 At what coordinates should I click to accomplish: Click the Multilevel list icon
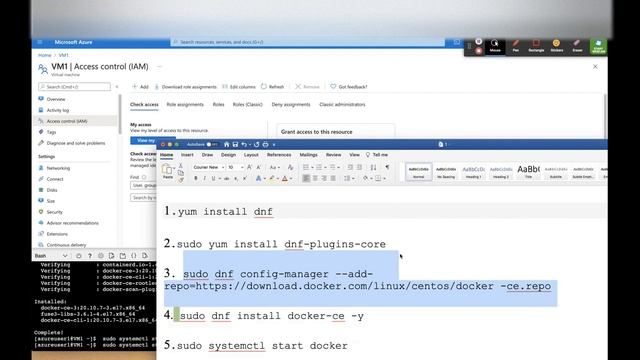click(x=333, y=167)
